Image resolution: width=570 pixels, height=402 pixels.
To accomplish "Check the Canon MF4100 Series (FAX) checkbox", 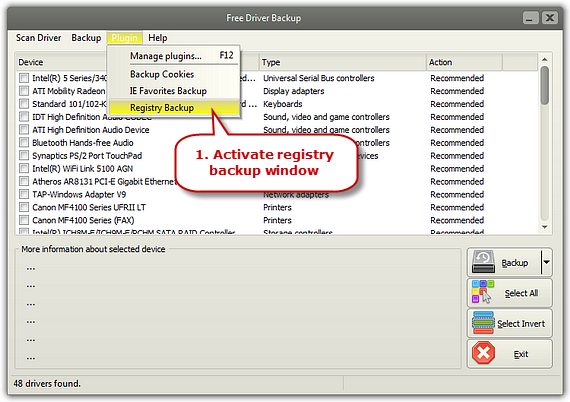I will [24, 220].
